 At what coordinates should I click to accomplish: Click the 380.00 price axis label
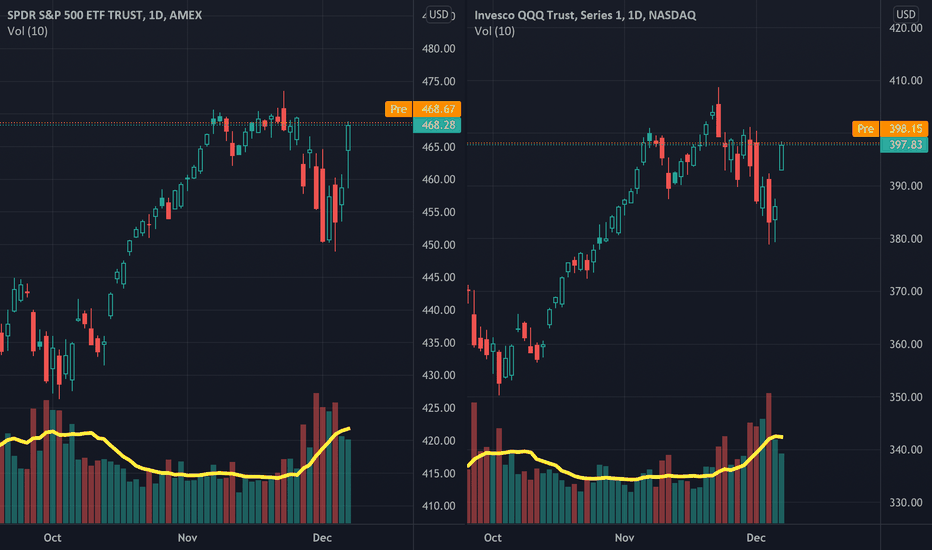[906, 238]
